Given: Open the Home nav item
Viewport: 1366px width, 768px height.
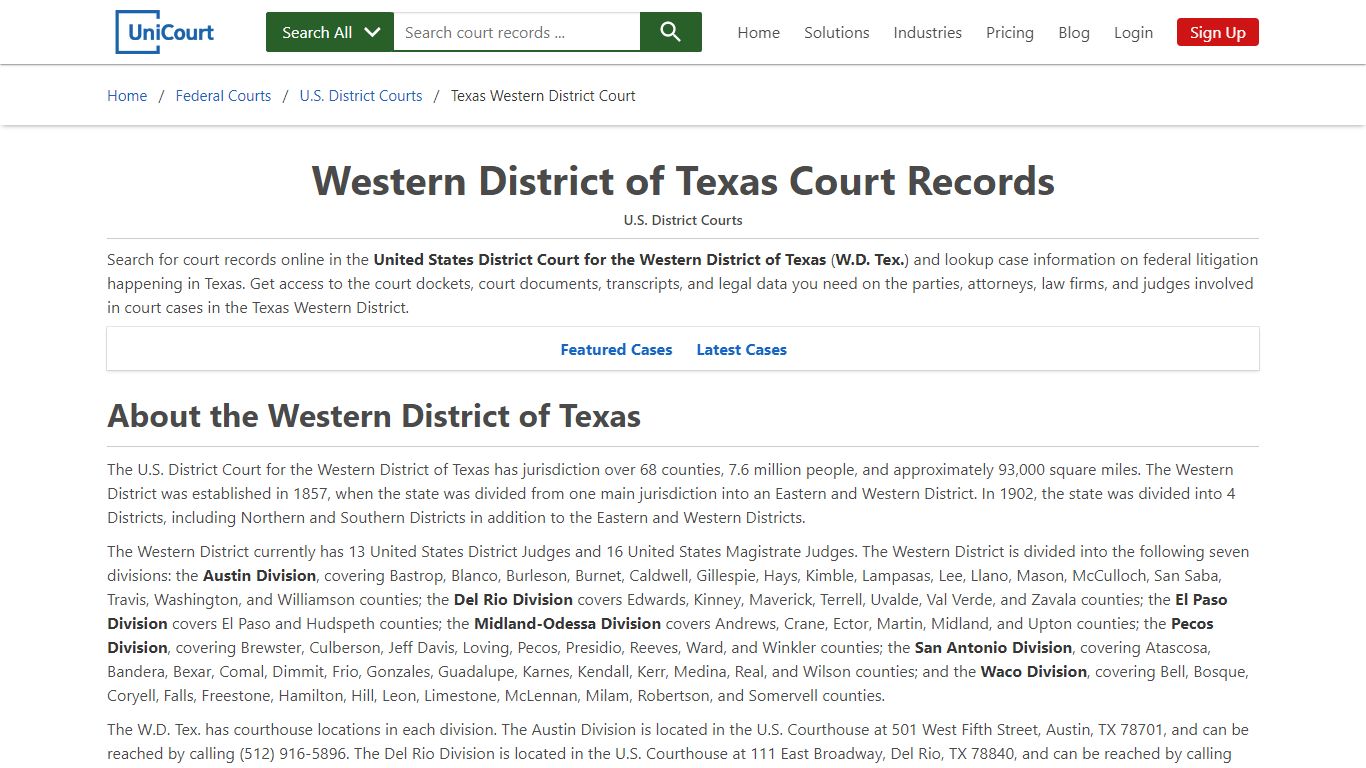Looking at the screenshot, I should (759, 32).
